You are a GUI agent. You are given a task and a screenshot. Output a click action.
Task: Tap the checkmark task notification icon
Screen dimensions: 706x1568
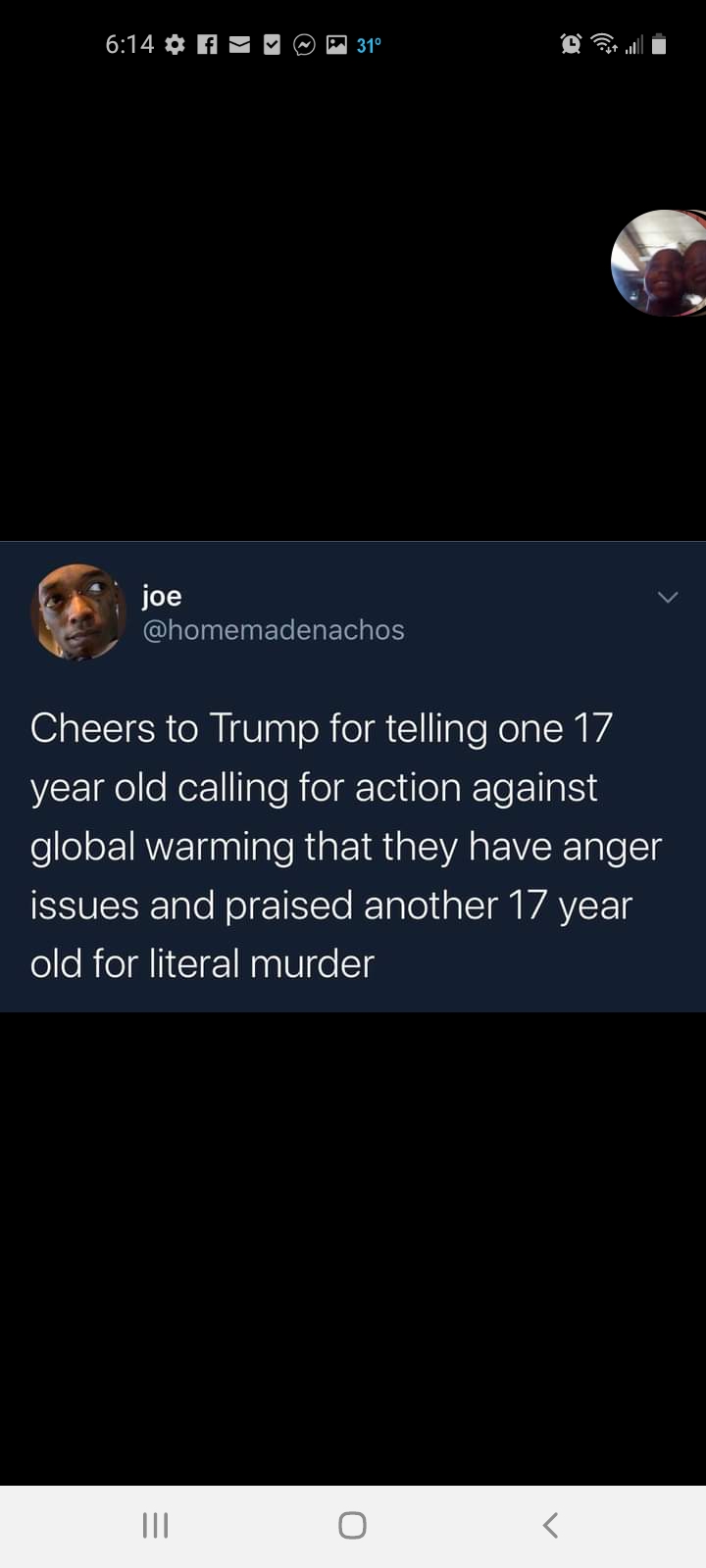(x=273, y=44)
